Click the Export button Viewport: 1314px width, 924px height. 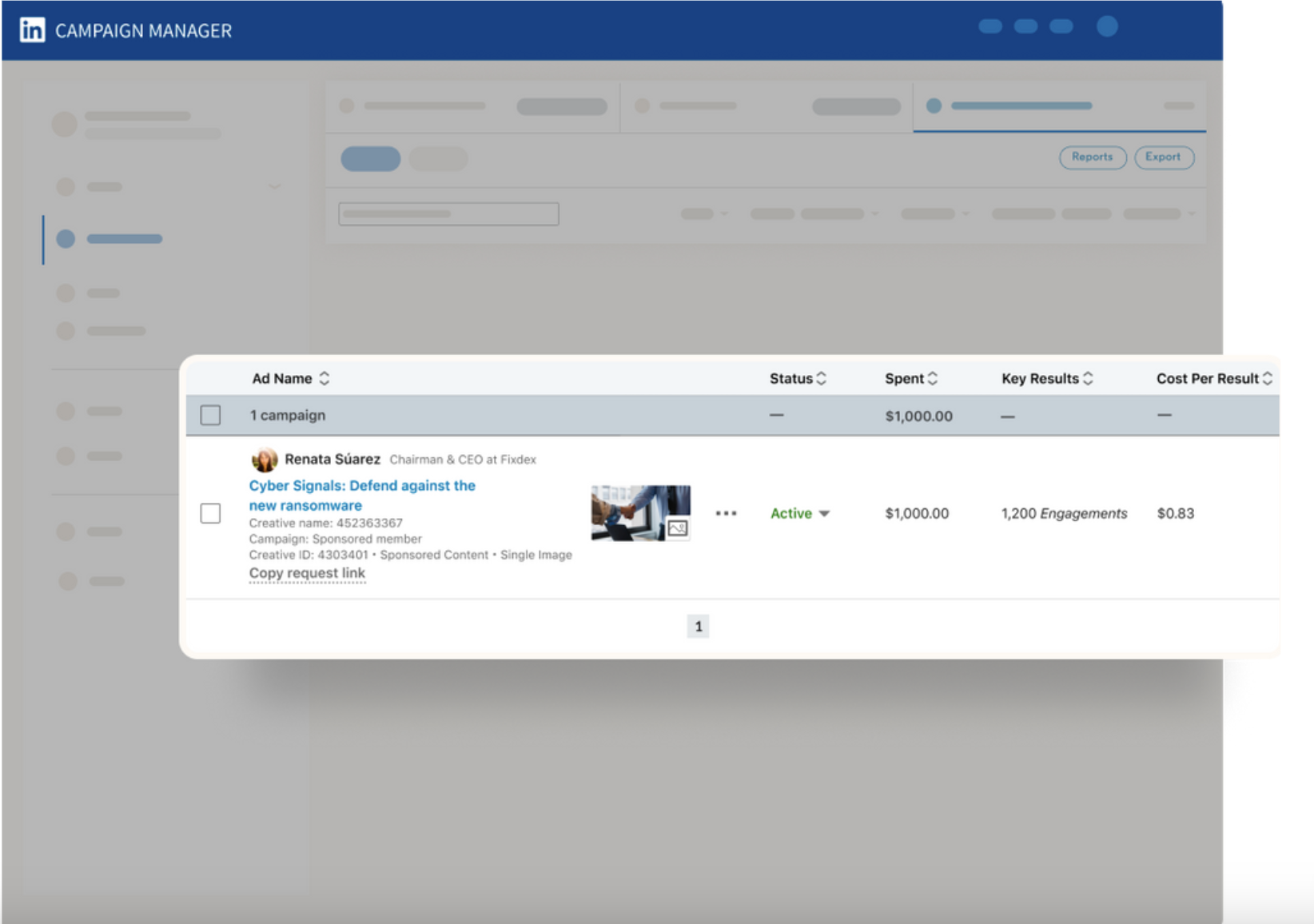pos(1163,157)
